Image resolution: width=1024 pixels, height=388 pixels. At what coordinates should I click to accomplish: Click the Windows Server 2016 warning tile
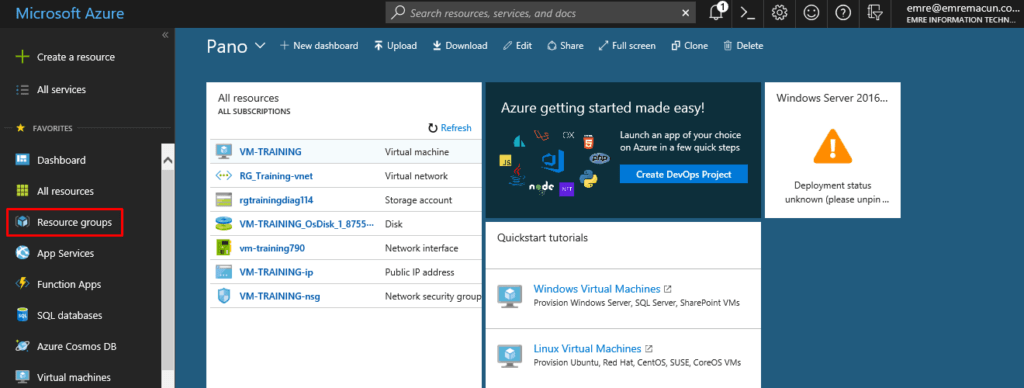(x=833, y=150)
